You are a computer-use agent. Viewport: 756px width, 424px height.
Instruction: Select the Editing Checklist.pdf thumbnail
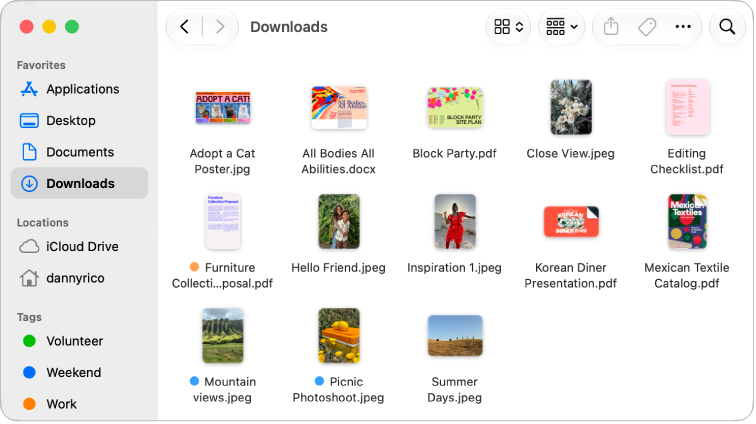688,107
